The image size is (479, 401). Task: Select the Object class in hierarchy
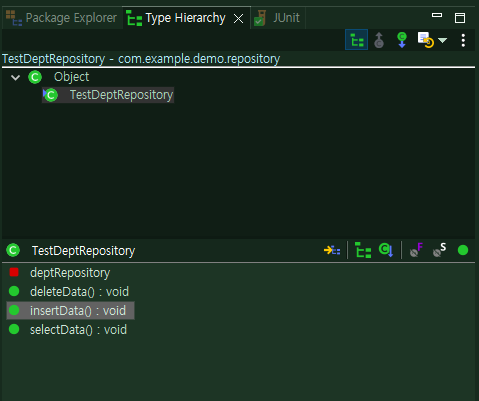pyautogui.click(x=71, y=77)
